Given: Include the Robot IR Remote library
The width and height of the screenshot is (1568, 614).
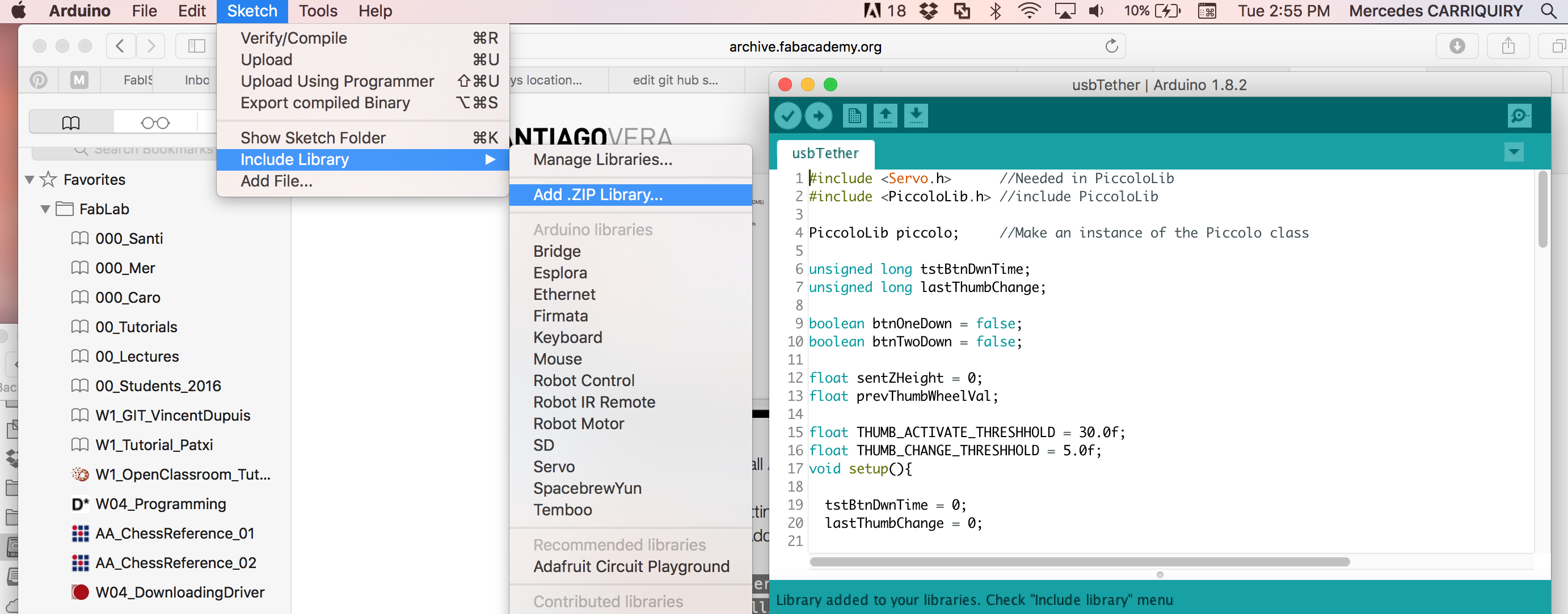Looking at the screenshot, I should click(x=631, y=402).
